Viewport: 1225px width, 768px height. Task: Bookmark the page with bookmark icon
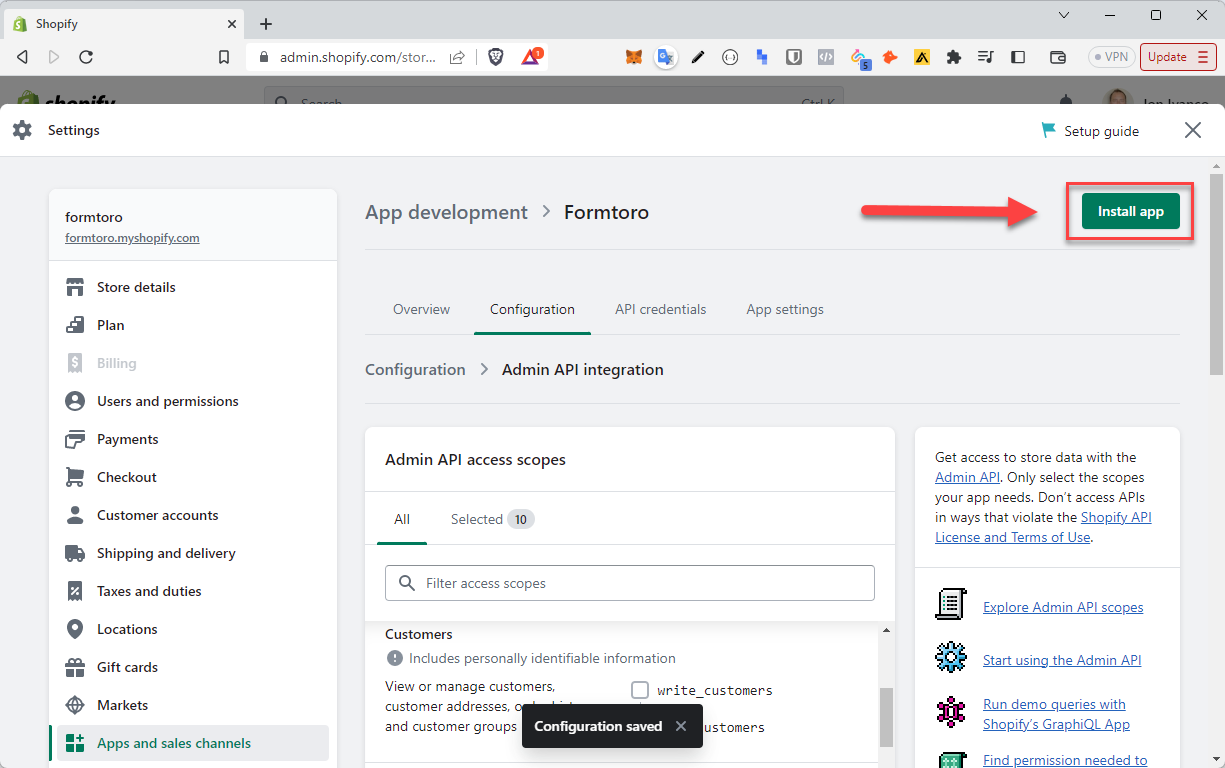point(224,57)
